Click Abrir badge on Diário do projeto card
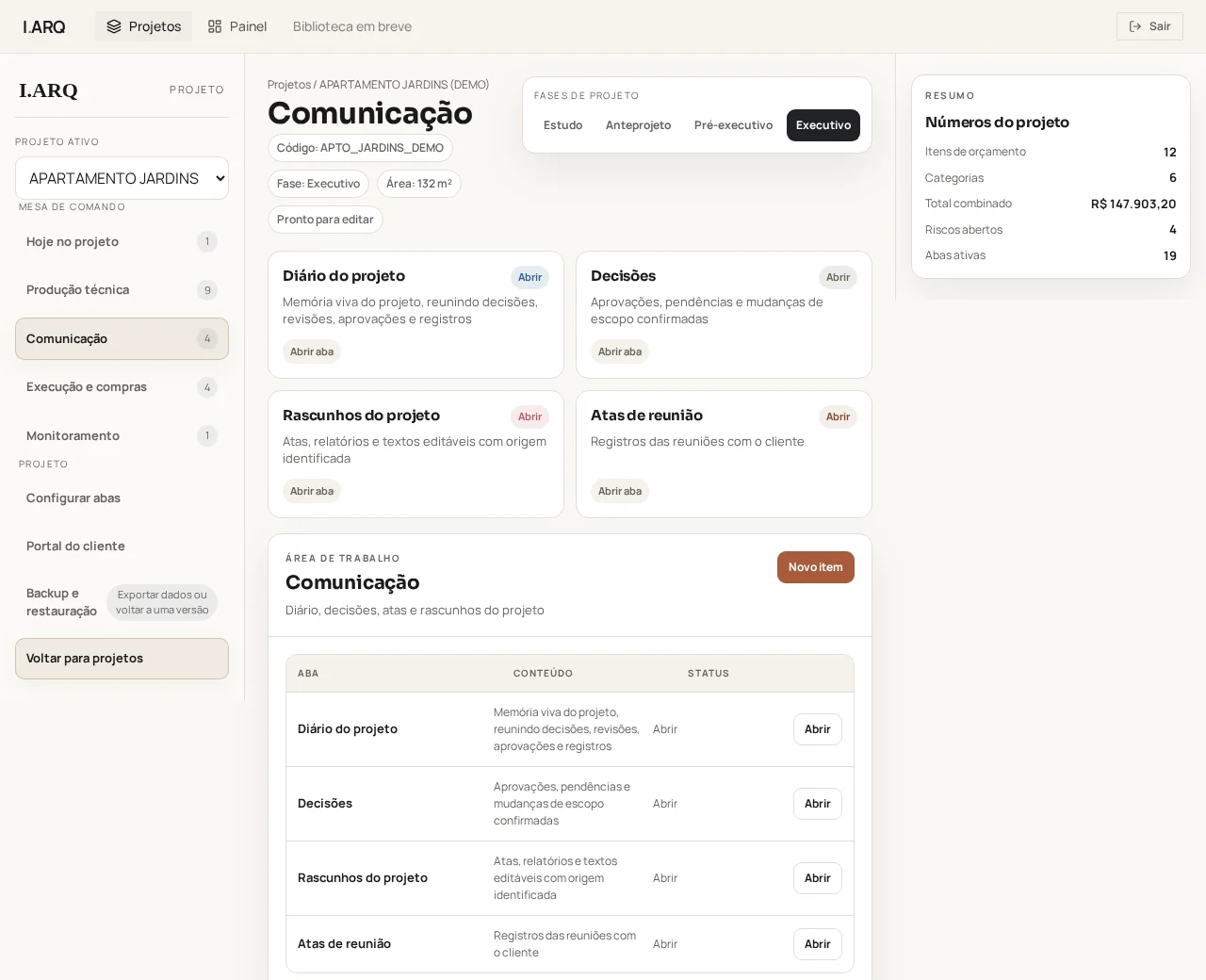The width and height of the screenshot is (1206, 980). coord(530,277)
